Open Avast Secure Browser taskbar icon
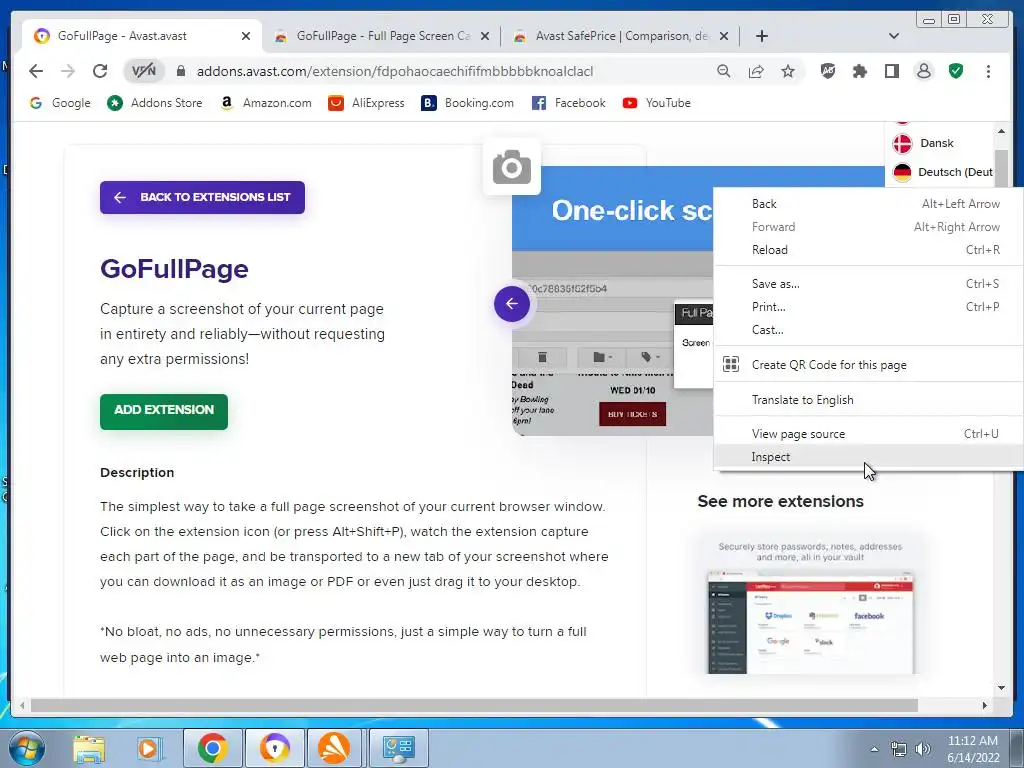 point(274,748)
